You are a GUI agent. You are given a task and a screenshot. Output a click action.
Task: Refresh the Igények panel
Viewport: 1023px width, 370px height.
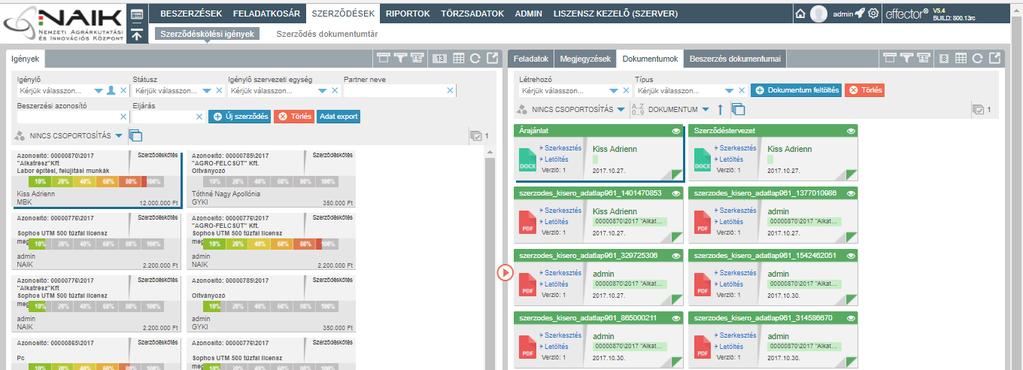click(x=475, y=59)
